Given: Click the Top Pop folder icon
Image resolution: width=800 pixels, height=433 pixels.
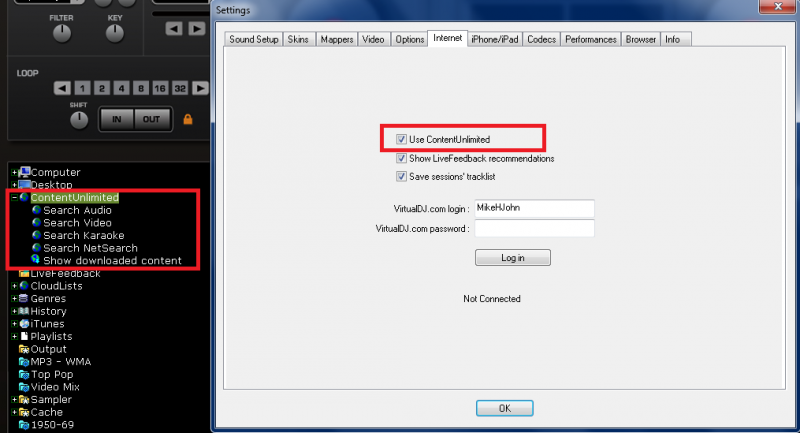Looking at the screenshot, I should [x=24, y=374].
